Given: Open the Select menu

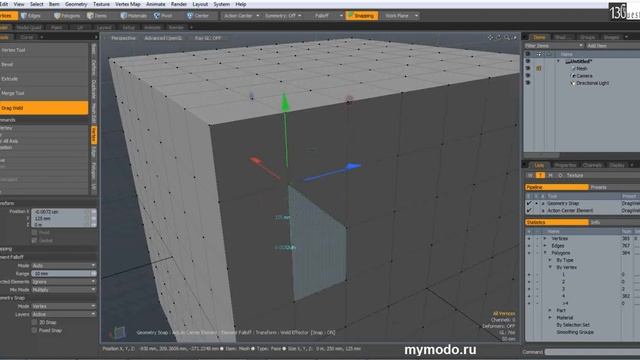Looking at the screenshot, I should point(36,4).
